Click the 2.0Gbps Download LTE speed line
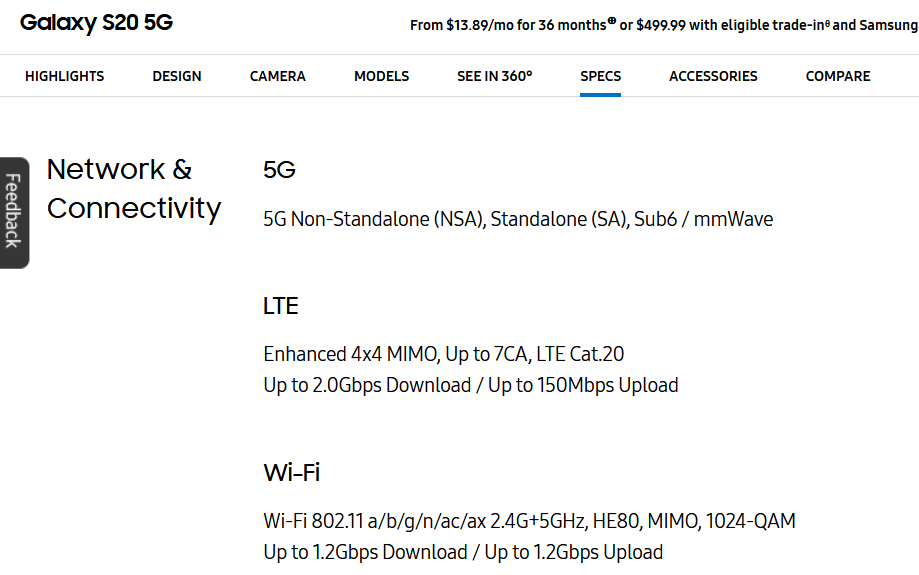 (470, 385)
